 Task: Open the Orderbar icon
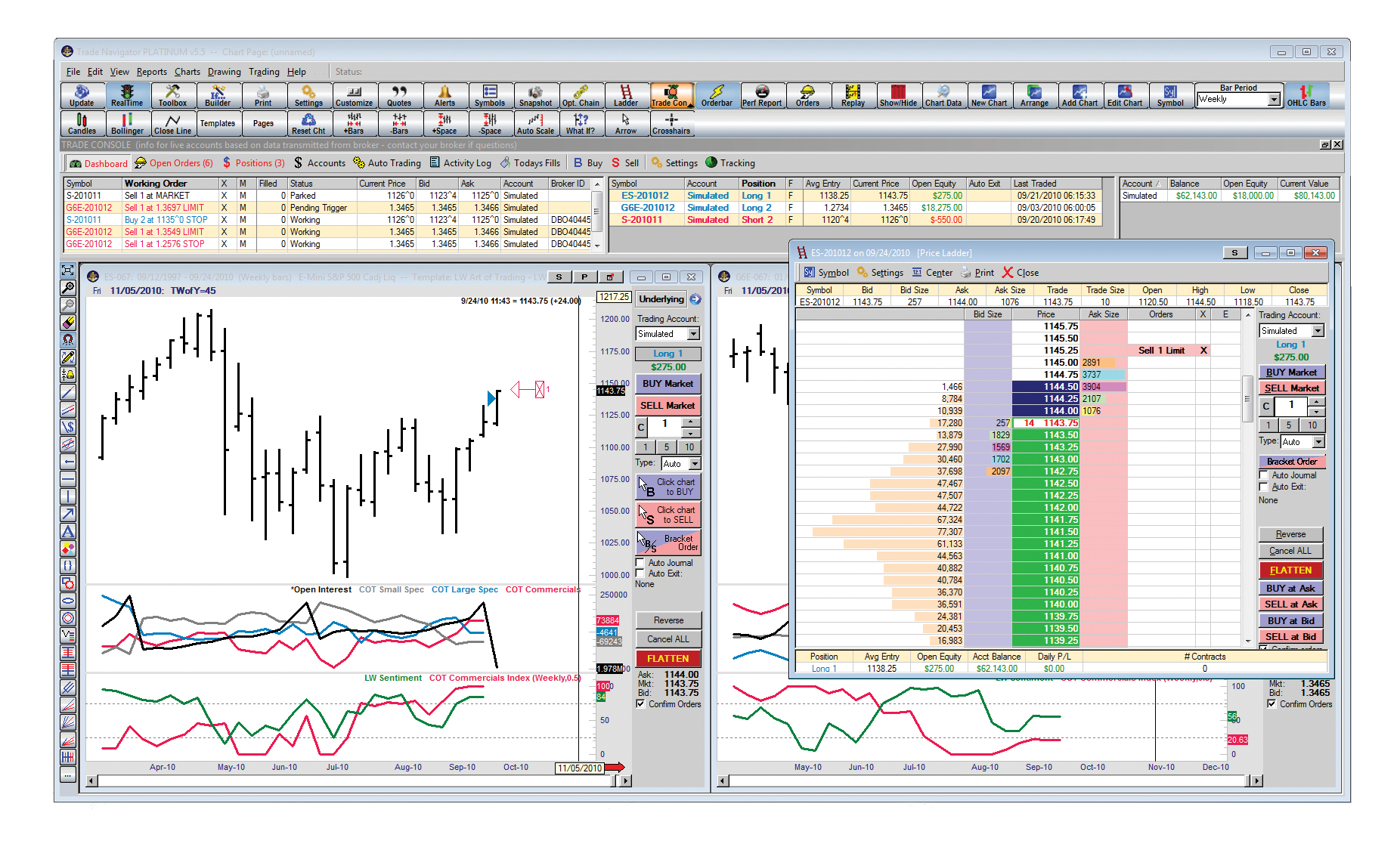(717, 96)
